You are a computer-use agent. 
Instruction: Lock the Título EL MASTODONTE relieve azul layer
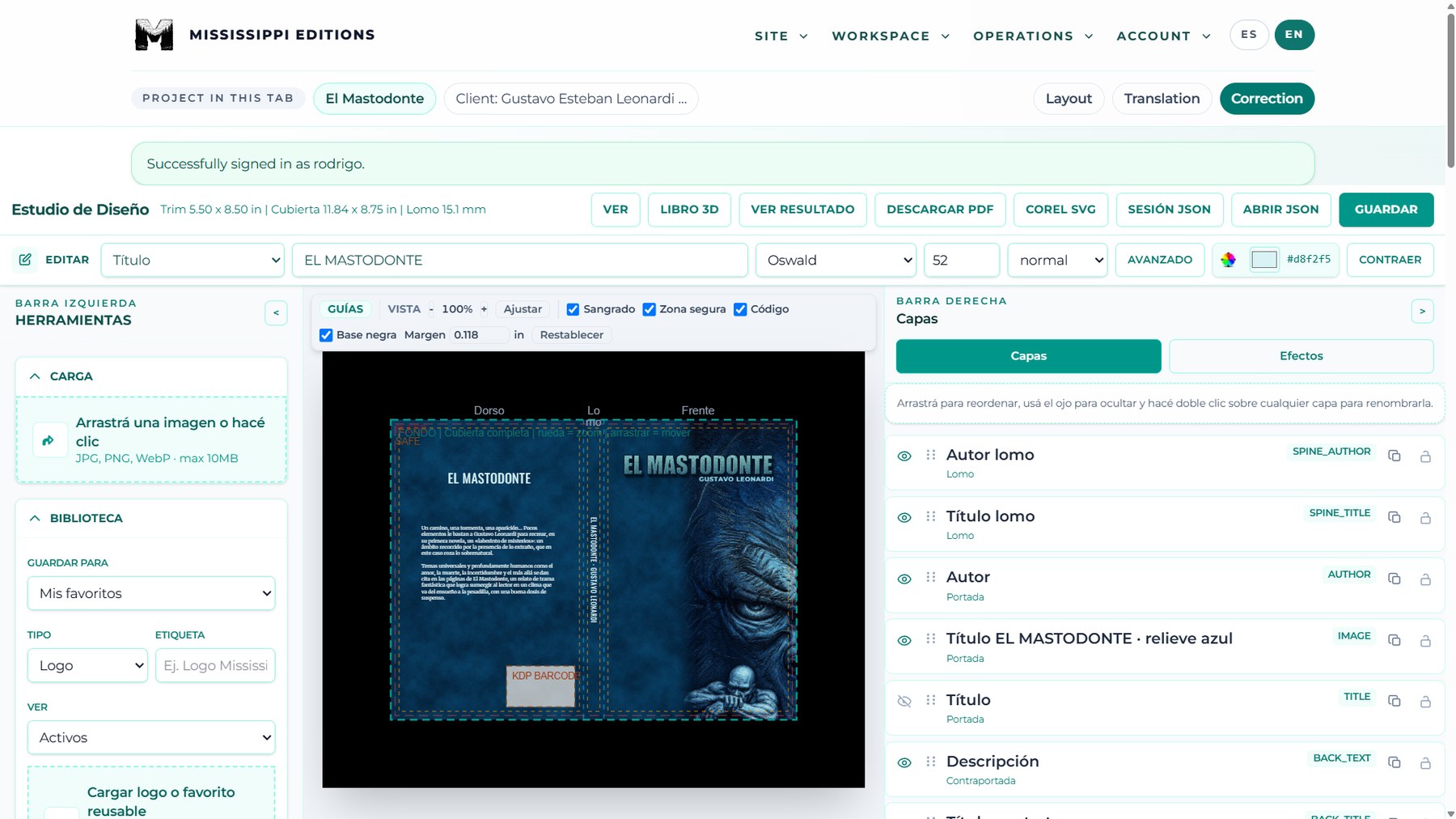pyautogui.click(x=1425, y=641)
